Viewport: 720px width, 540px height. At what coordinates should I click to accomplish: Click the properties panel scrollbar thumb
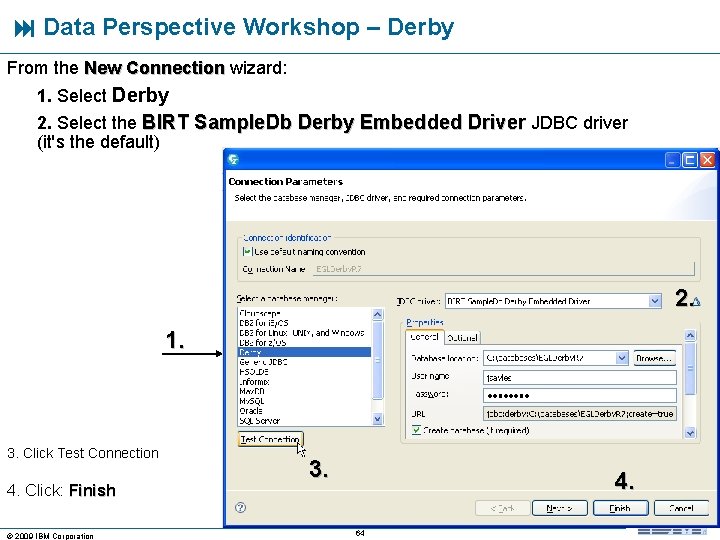(x=690, y=369)
